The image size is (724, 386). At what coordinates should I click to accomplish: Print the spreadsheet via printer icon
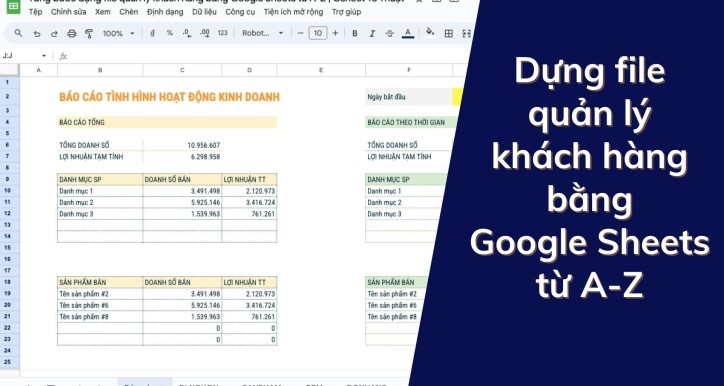pos(72,33)
